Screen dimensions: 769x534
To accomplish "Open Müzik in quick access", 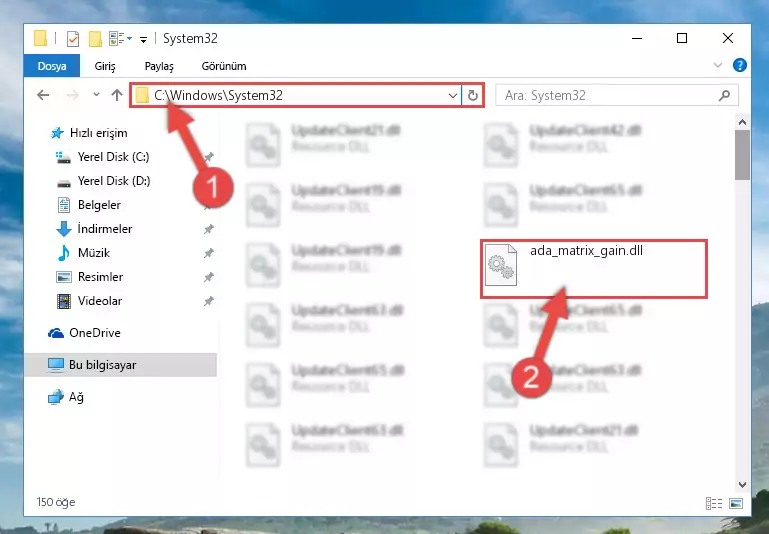I will click(x=94, y=253).
